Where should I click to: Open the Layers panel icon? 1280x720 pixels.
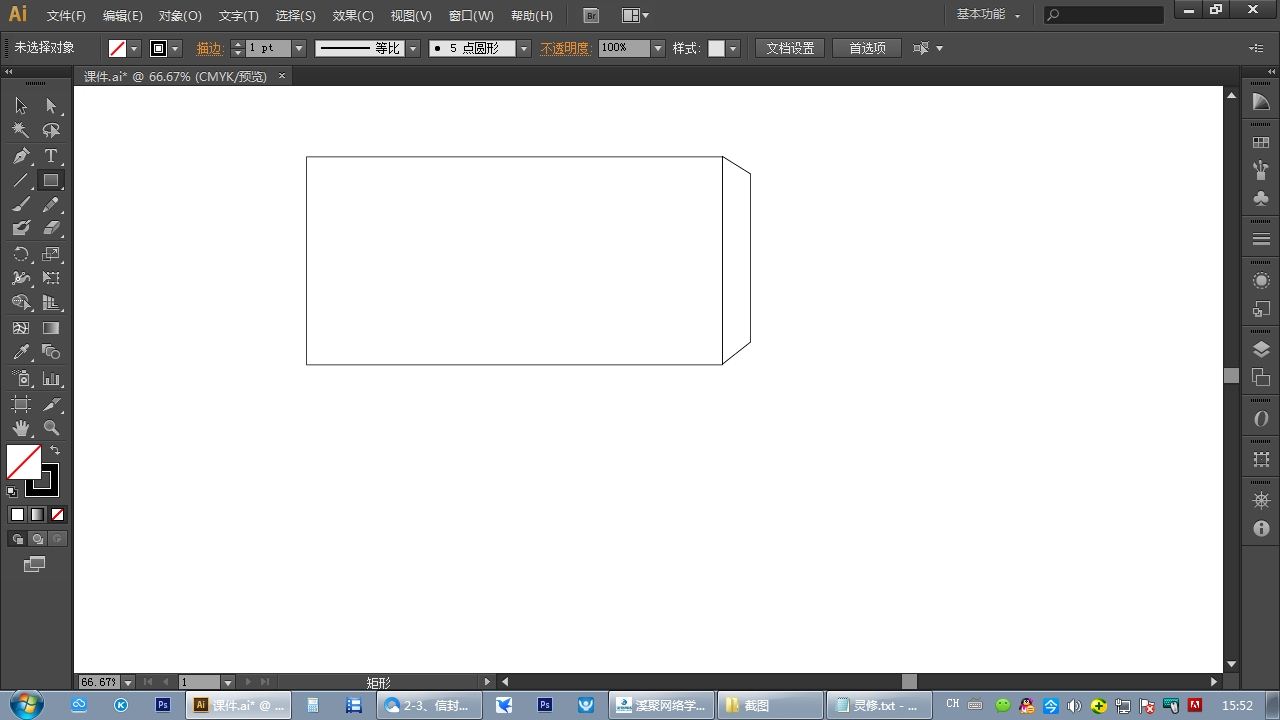pos(1261,349)
